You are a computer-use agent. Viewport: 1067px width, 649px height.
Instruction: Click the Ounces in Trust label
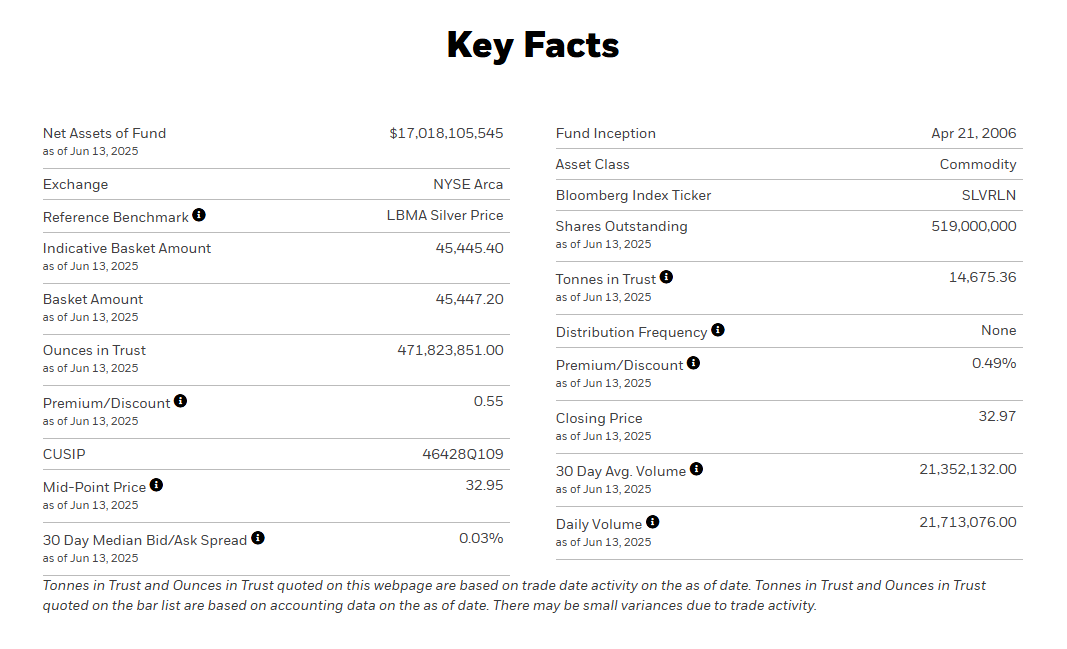point(94,350)
